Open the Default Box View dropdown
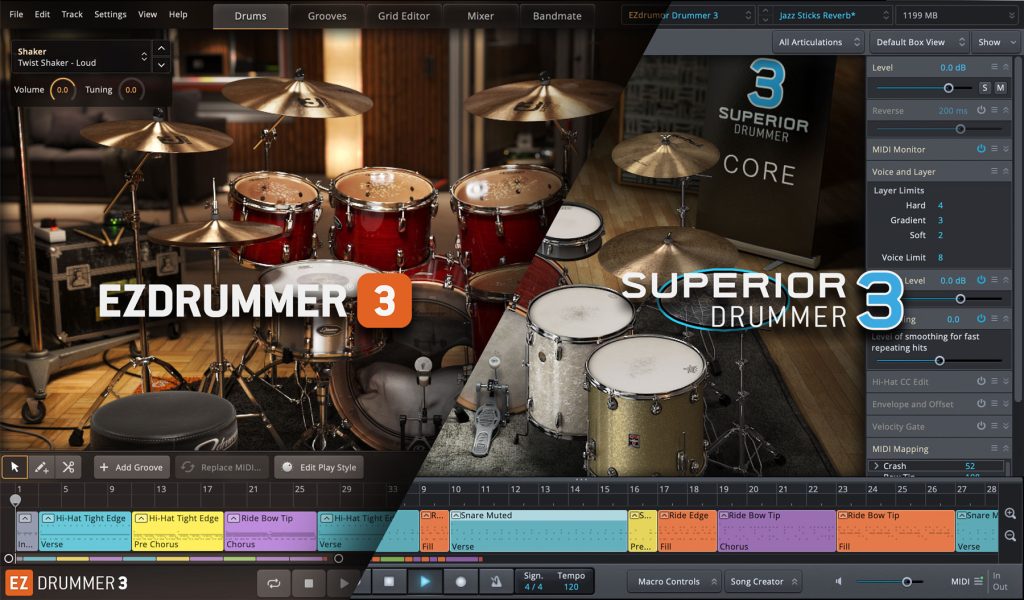The height and width of the screenshot is (600, 1024). point(920,42)
